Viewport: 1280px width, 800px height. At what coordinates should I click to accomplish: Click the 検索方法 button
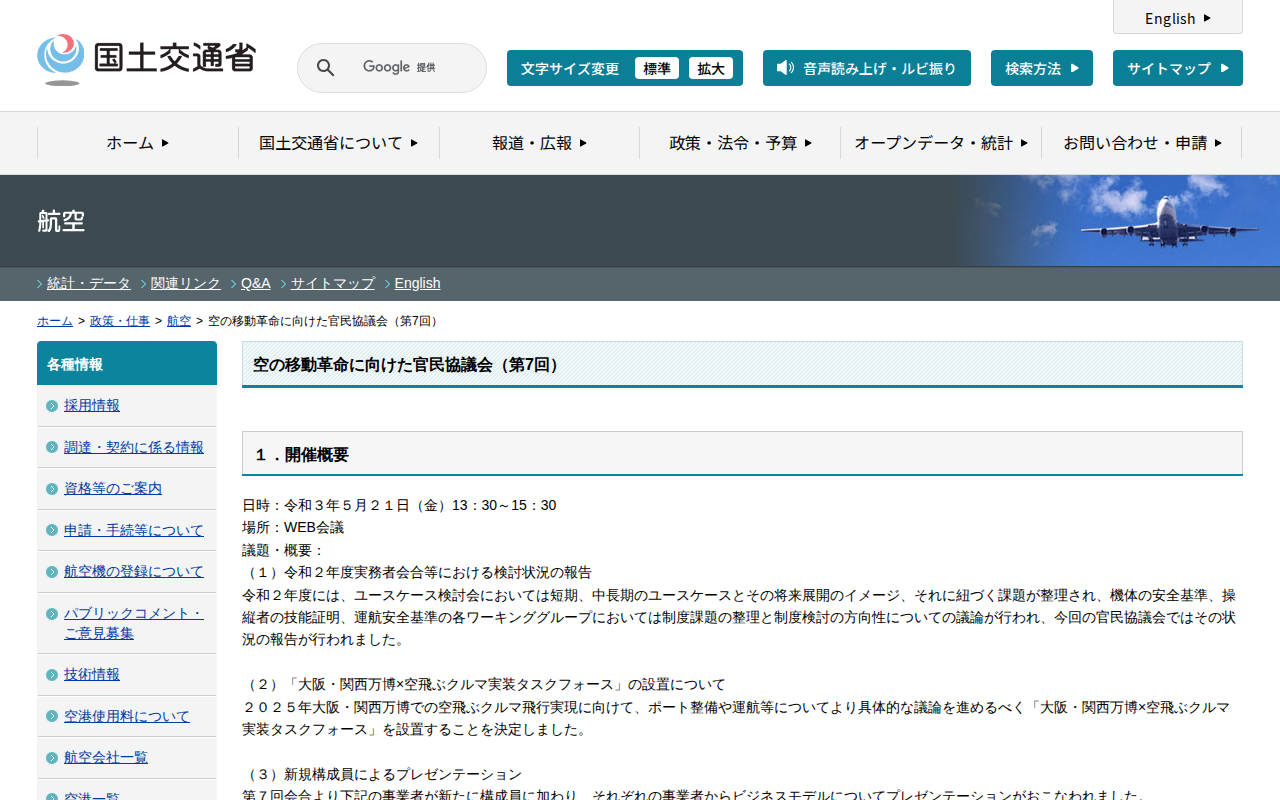1041,68
